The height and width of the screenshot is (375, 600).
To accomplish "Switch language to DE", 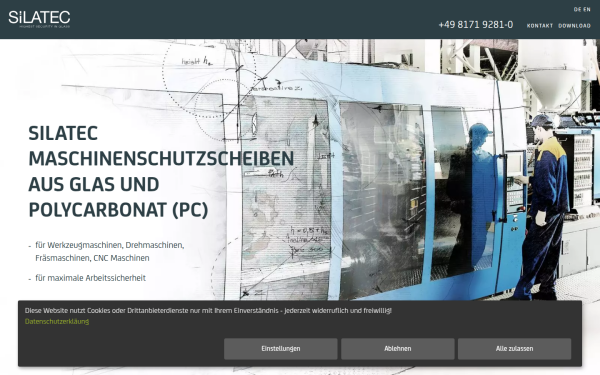I will (x=577, y=10).
